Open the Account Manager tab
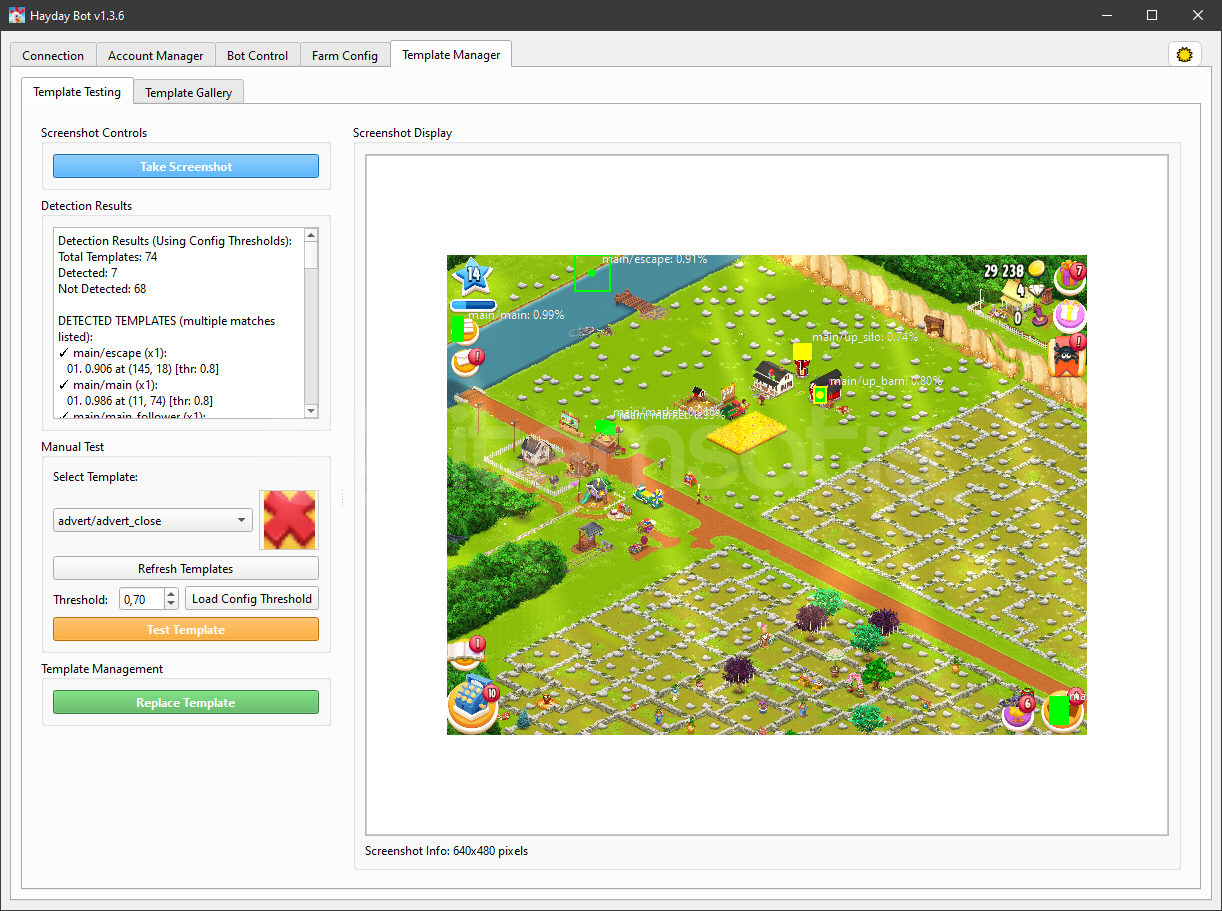The height and width of the screenshot is (911, 1222). [x=155, y=56]
